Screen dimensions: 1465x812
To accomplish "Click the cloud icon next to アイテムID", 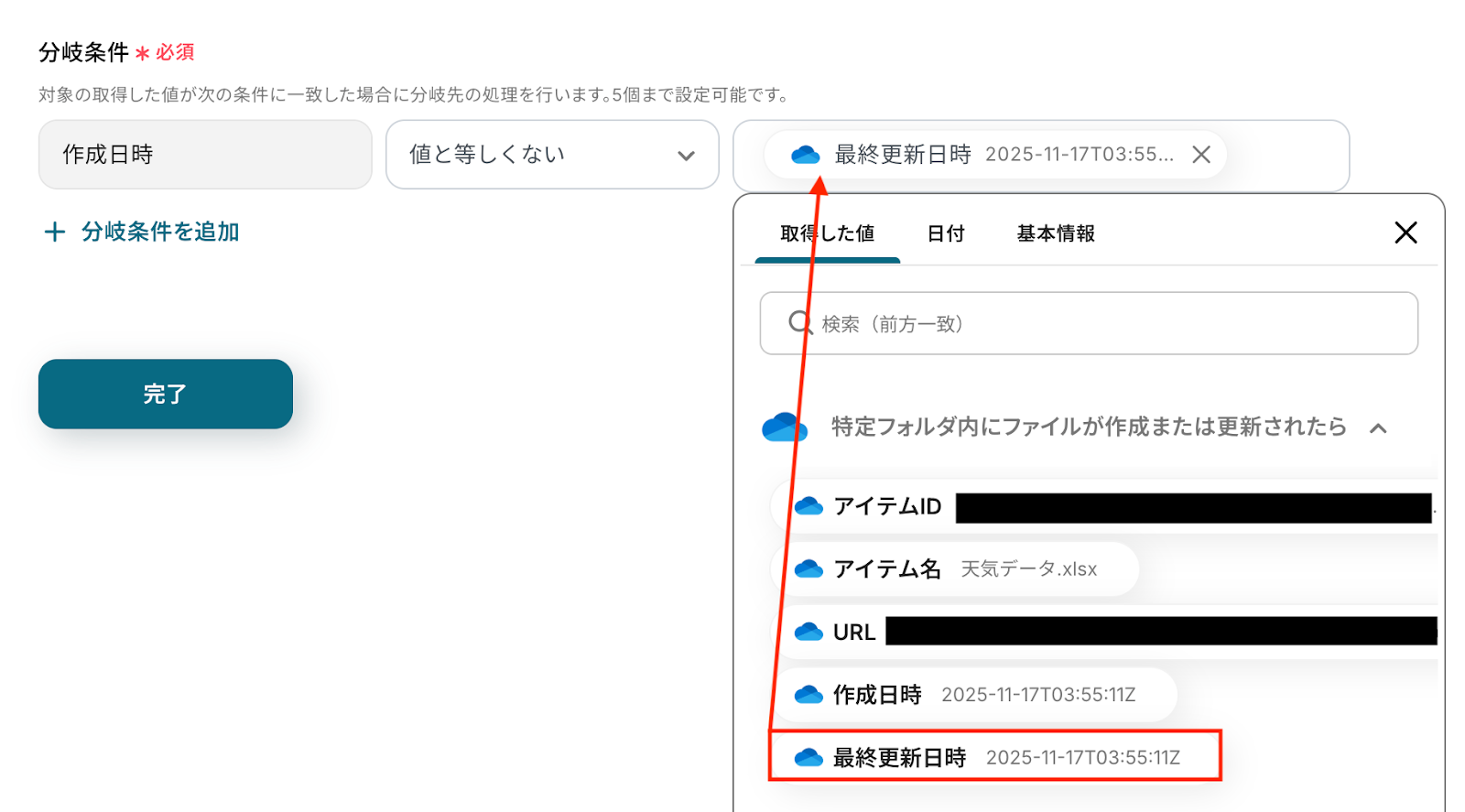I will coord(808,506).
